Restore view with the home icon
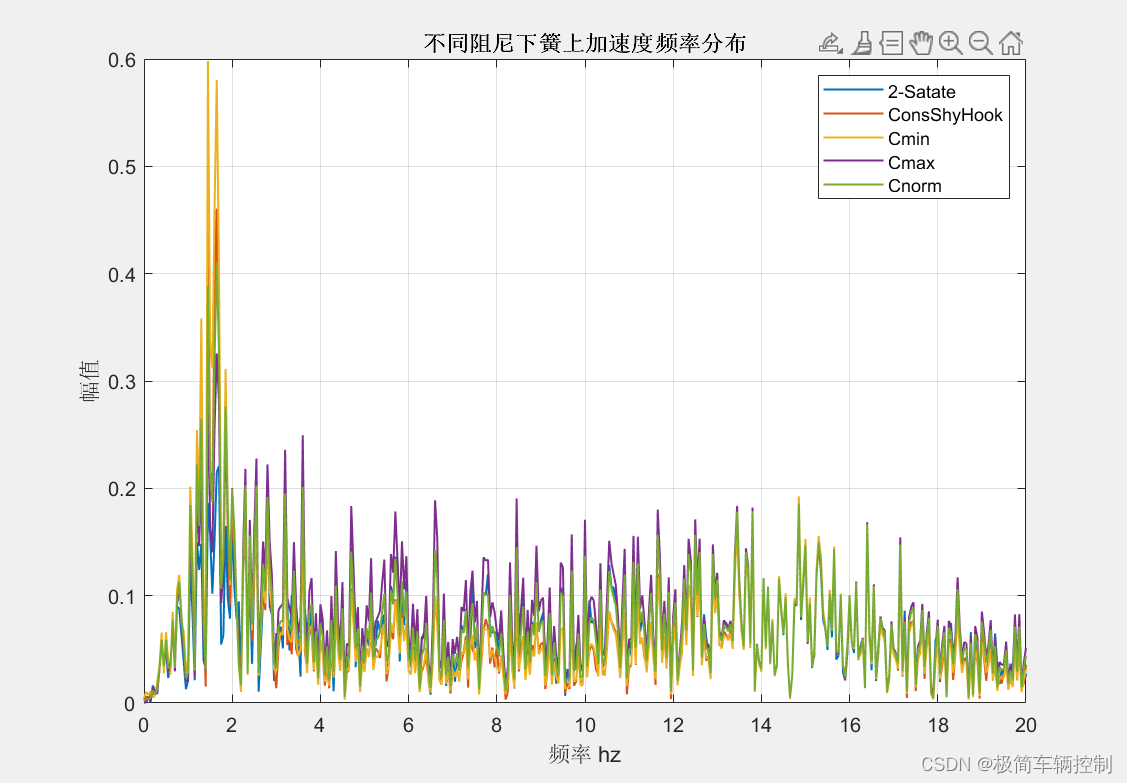Image resolution: width=1127 pixels, height=783 pixels. coord(1011,43)
